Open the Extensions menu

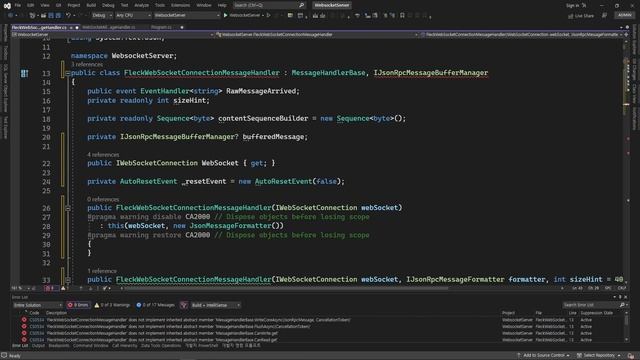[180, 5]
